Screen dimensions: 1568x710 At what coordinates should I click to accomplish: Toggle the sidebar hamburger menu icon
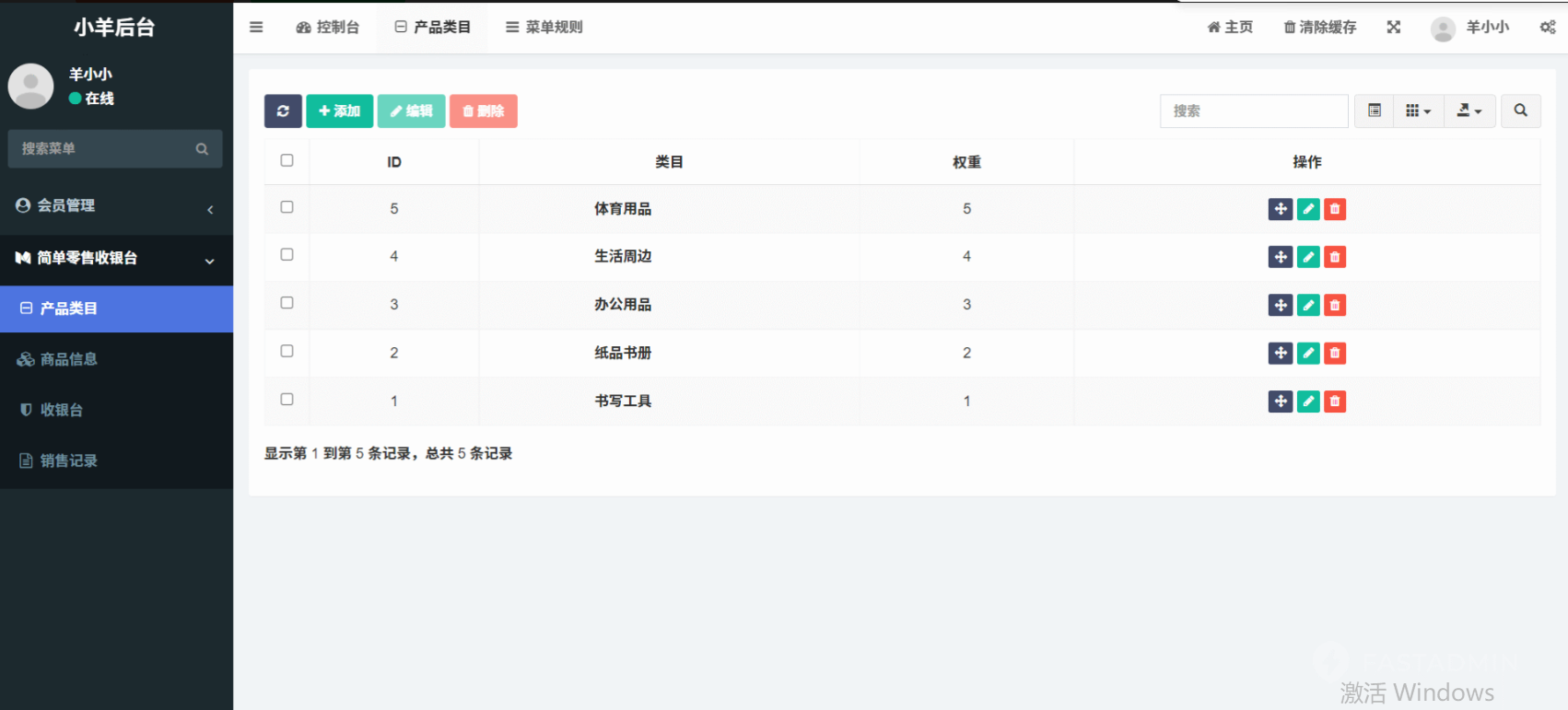point(256,28)
